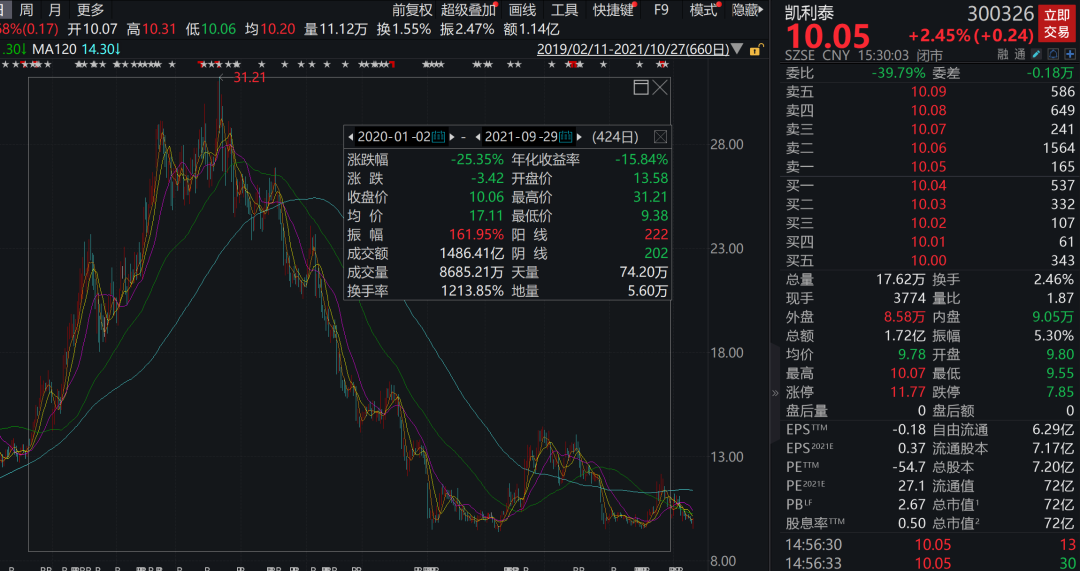
Task: Open the 前复权 adjustment dropdown
Action: 413,10
